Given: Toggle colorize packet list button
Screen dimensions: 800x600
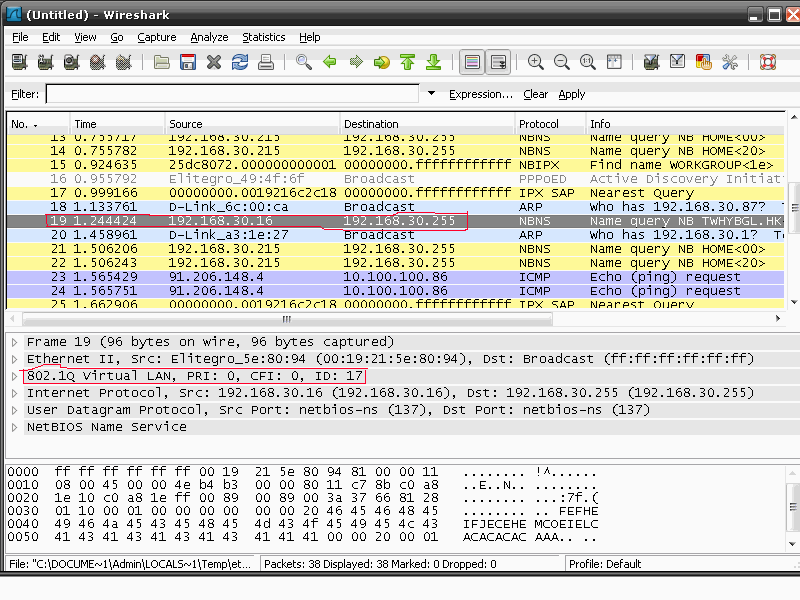Looking at the screenshot, I should pos(472,62).
